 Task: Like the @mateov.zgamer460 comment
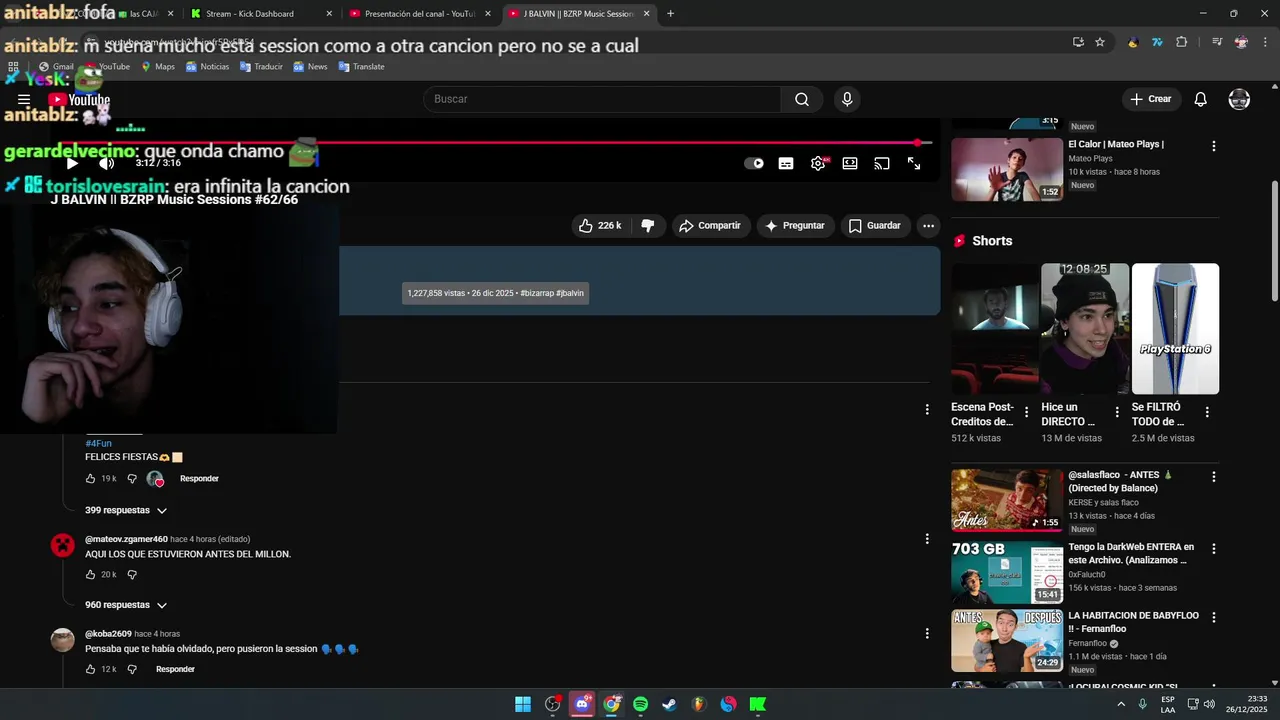click(90, 575)
